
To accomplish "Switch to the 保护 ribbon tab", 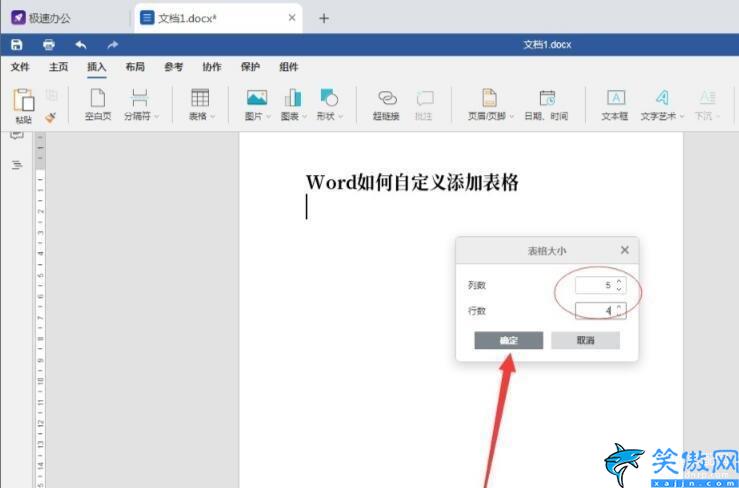I will (x=250, y=67).
